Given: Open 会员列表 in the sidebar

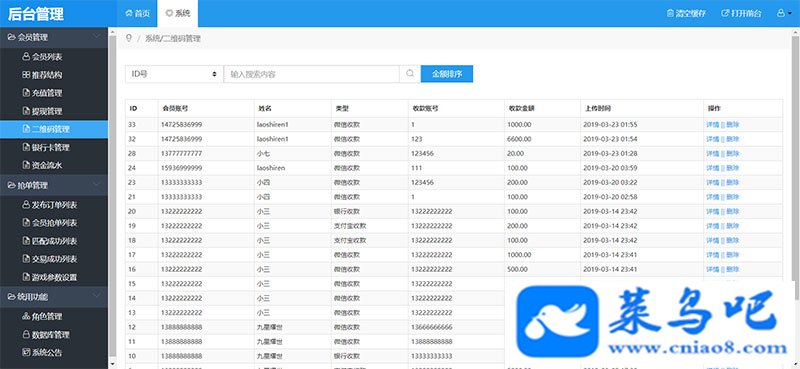Looking at the screenshot, I should [x=54, y=57].
